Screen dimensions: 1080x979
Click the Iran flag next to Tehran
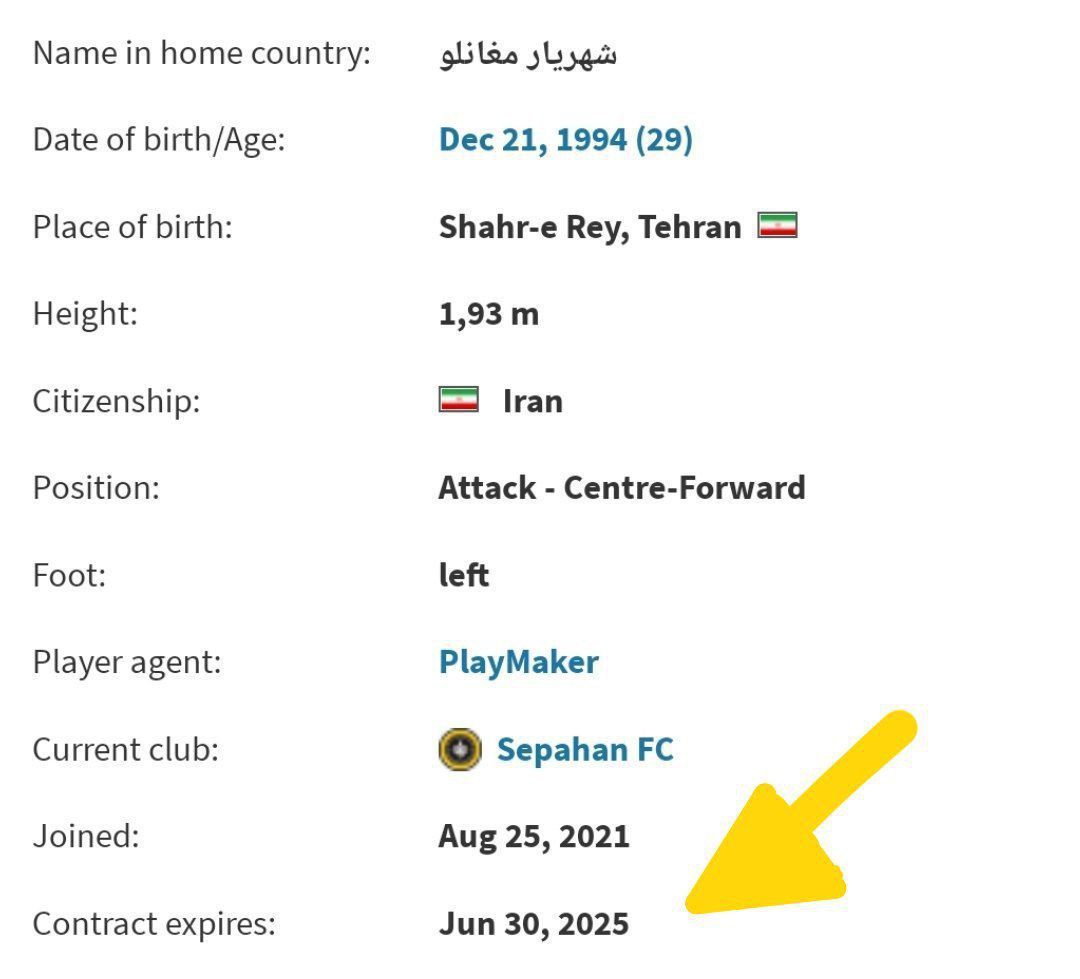pyautogui.click(x=778, y=225)
